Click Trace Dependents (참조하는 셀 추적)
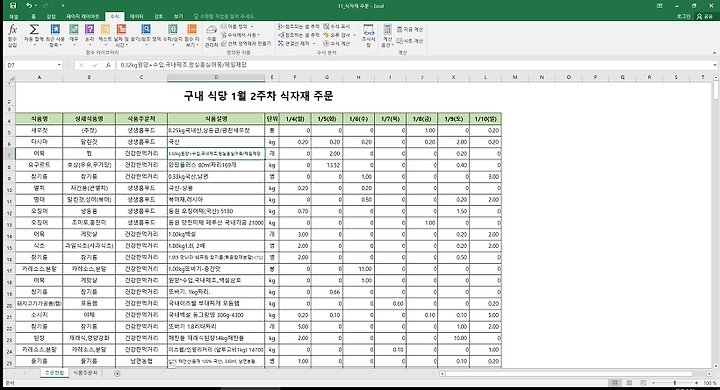 tap(299, 35)
